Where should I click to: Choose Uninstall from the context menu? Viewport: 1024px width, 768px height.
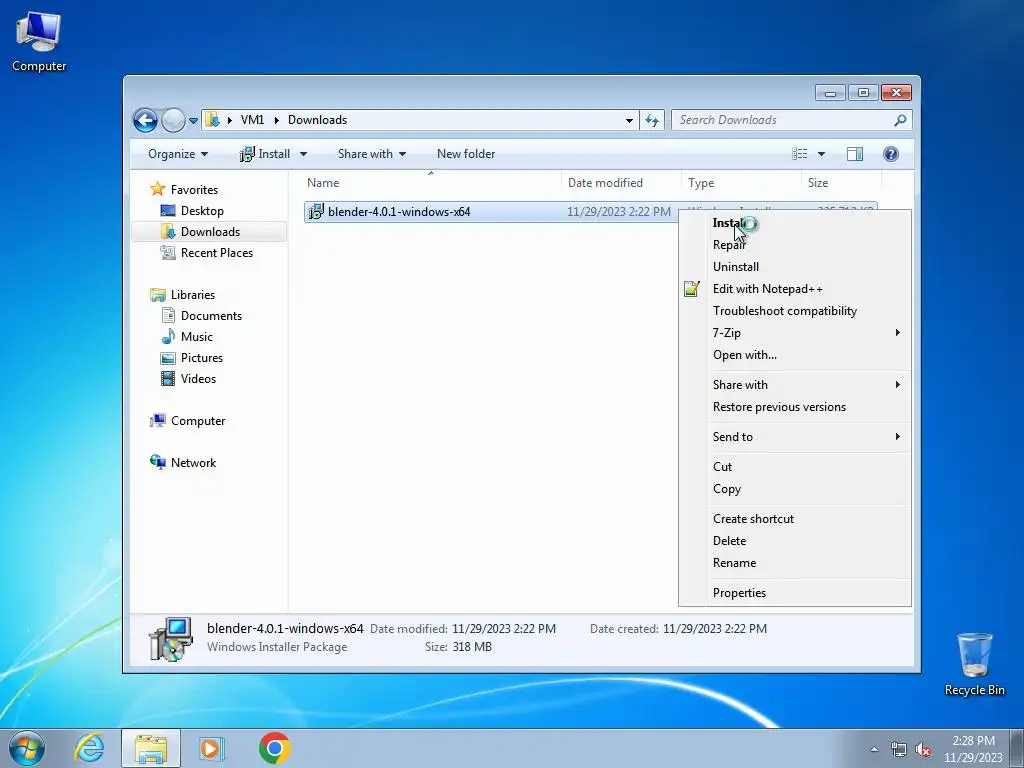point(795,267)
